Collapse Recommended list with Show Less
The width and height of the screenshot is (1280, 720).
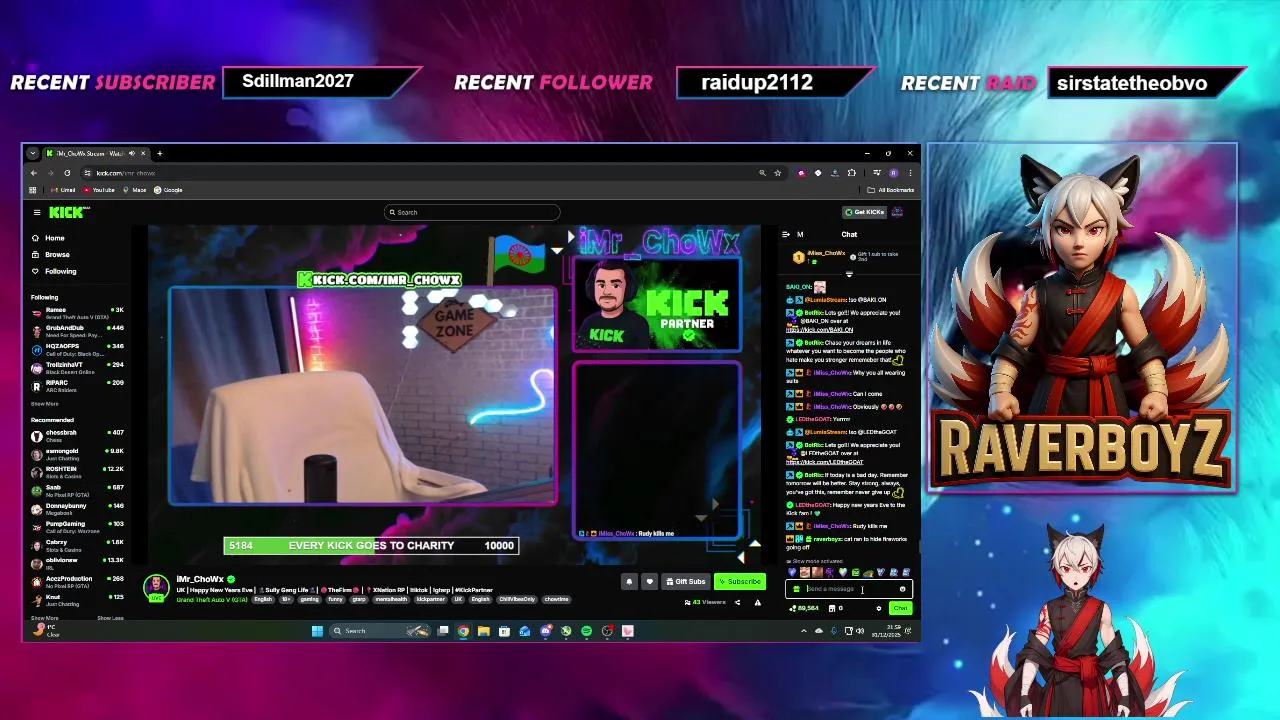tap(110, 618)
